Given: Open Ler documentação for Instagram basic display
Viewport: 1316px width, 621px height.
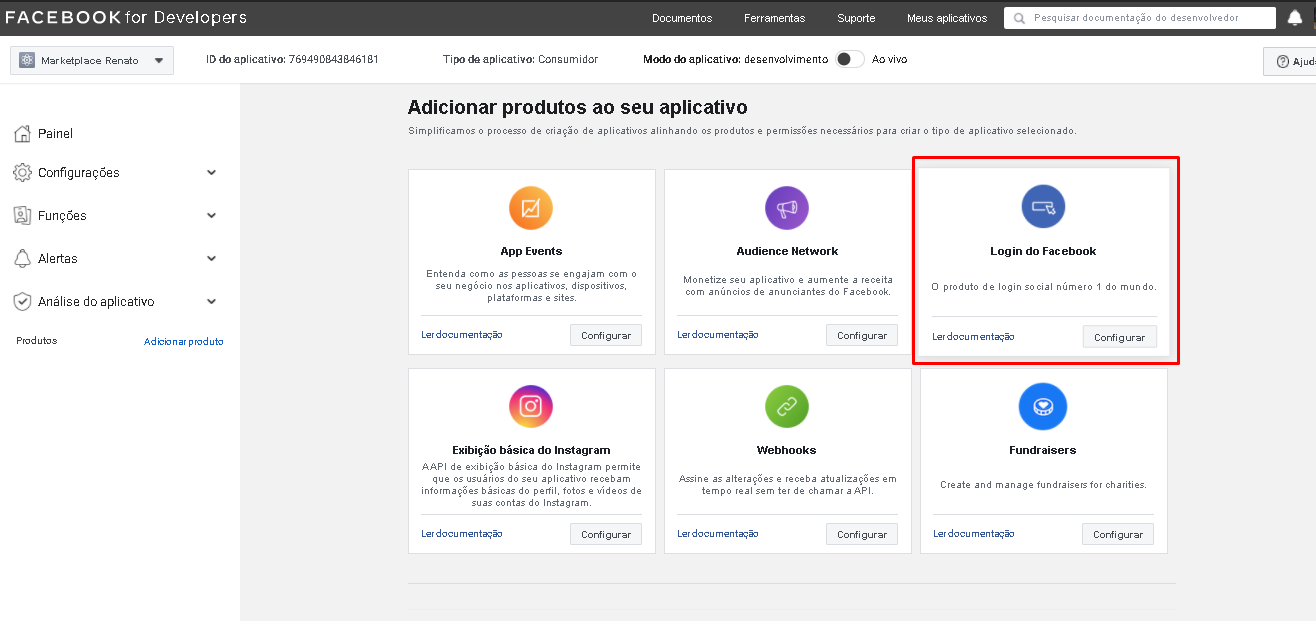Looking at the screenshot, I should click(462, 534).
